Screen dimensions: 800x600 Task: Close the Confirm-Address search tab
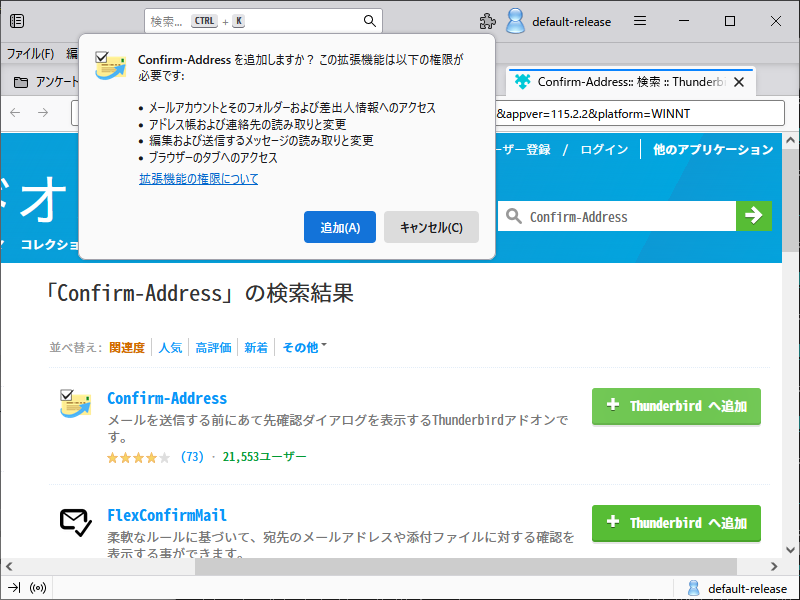click(x=739, y=82)
